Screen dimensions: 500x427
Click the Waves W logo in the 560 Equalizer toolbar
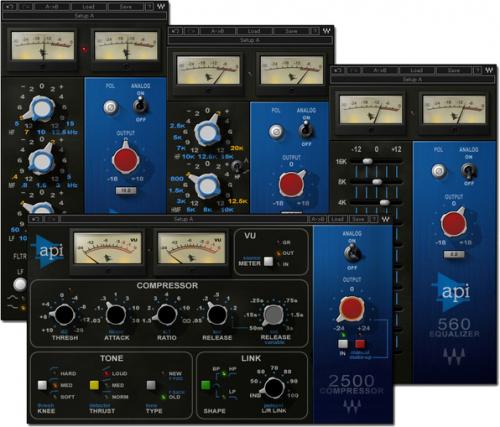click(x=489, y=70)
